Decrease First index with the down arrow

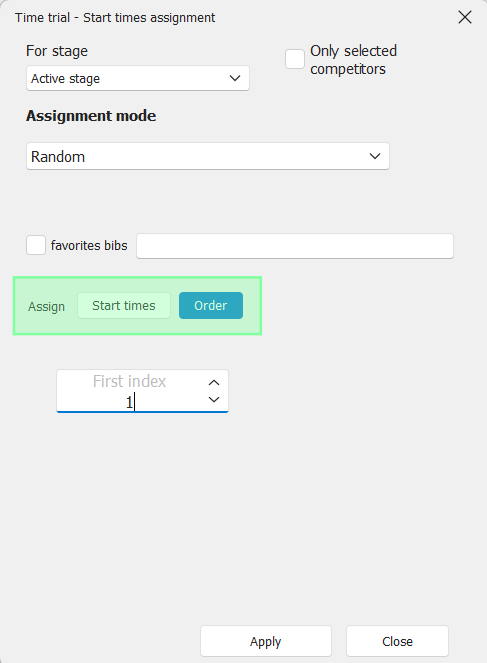214,399
